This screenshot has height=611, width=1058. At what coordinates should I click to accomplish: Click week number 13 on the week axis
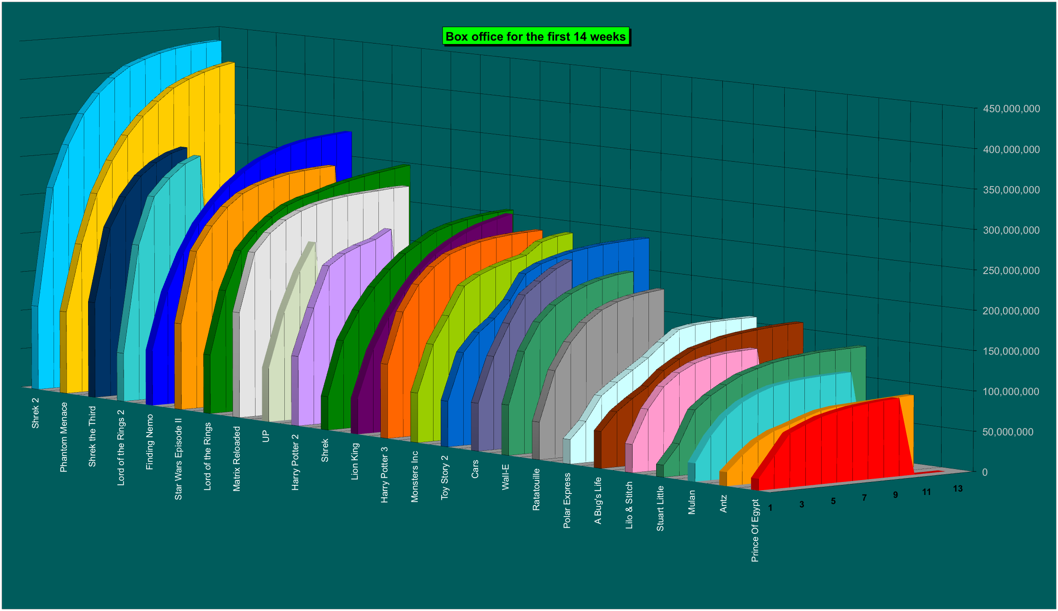click(x=958, y=489)
